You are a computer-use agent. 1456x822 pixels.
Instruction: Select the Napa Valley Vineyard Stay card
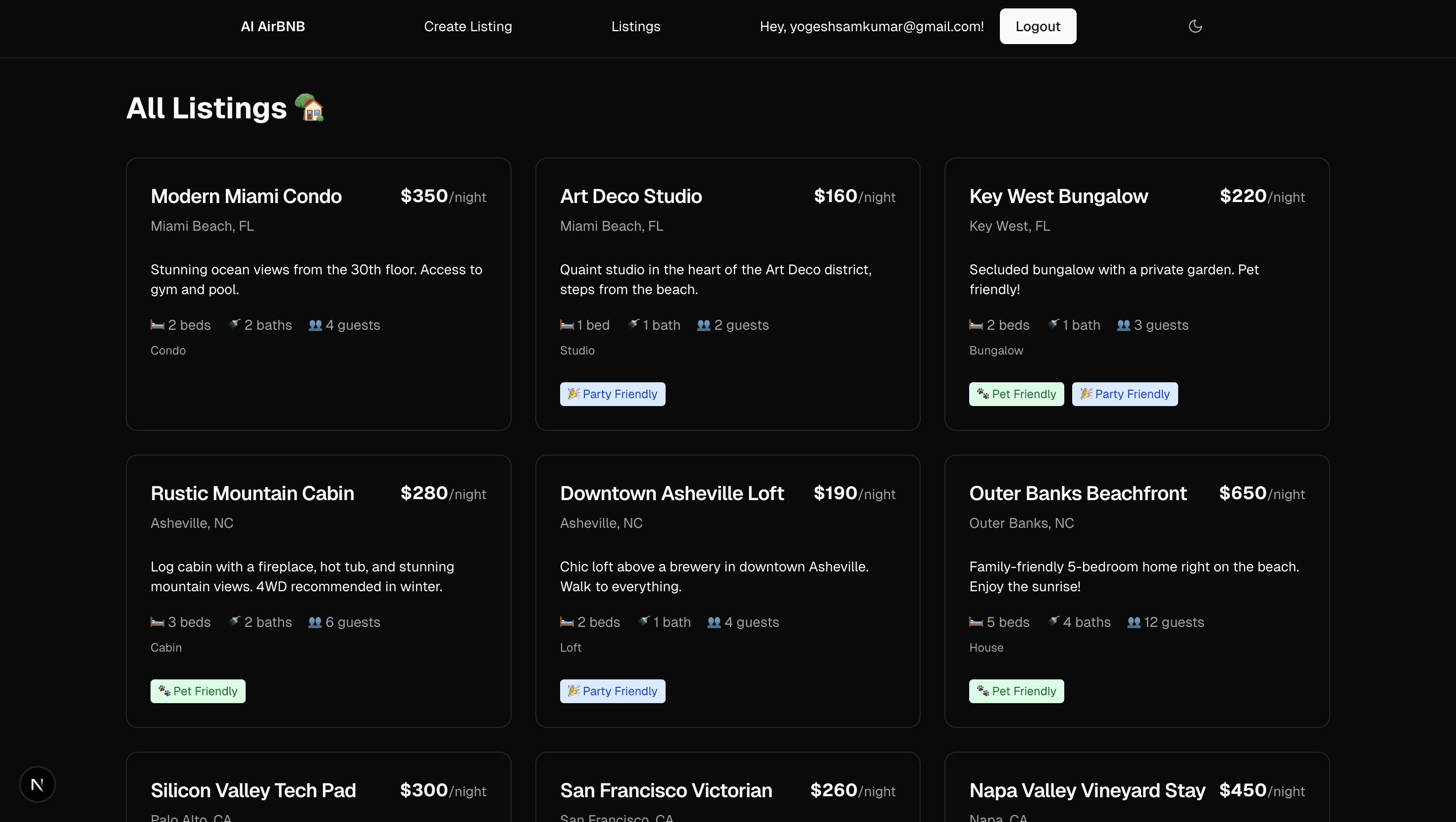point(1087,790)
